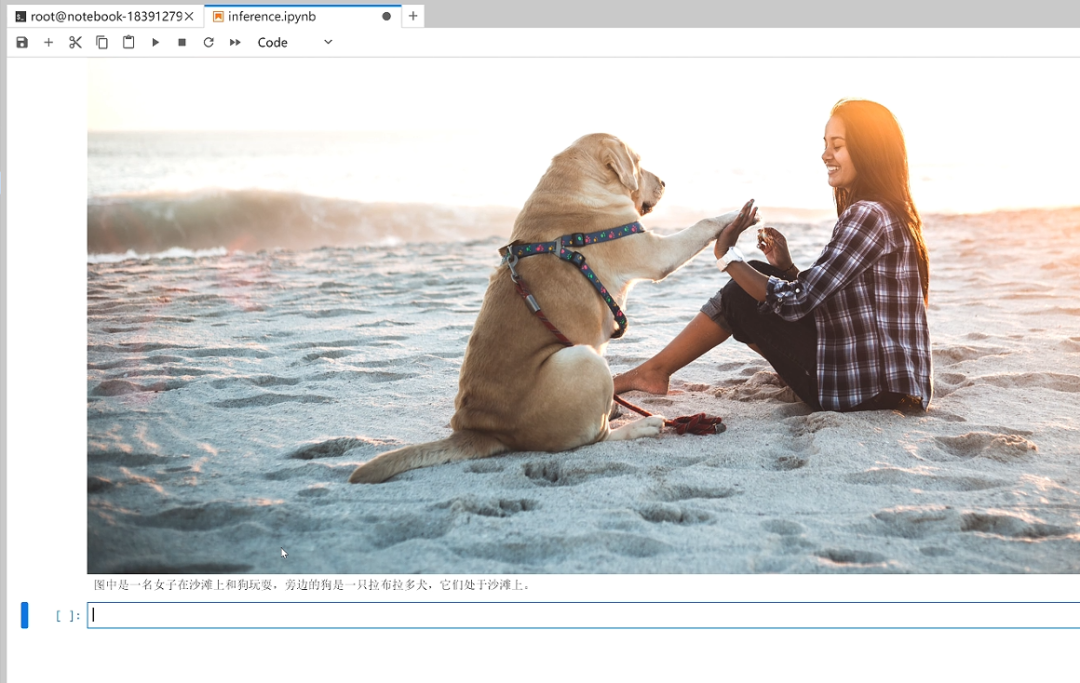Insert a new cell below with the plus icon
1080x683 pixels.
point(48,42)
